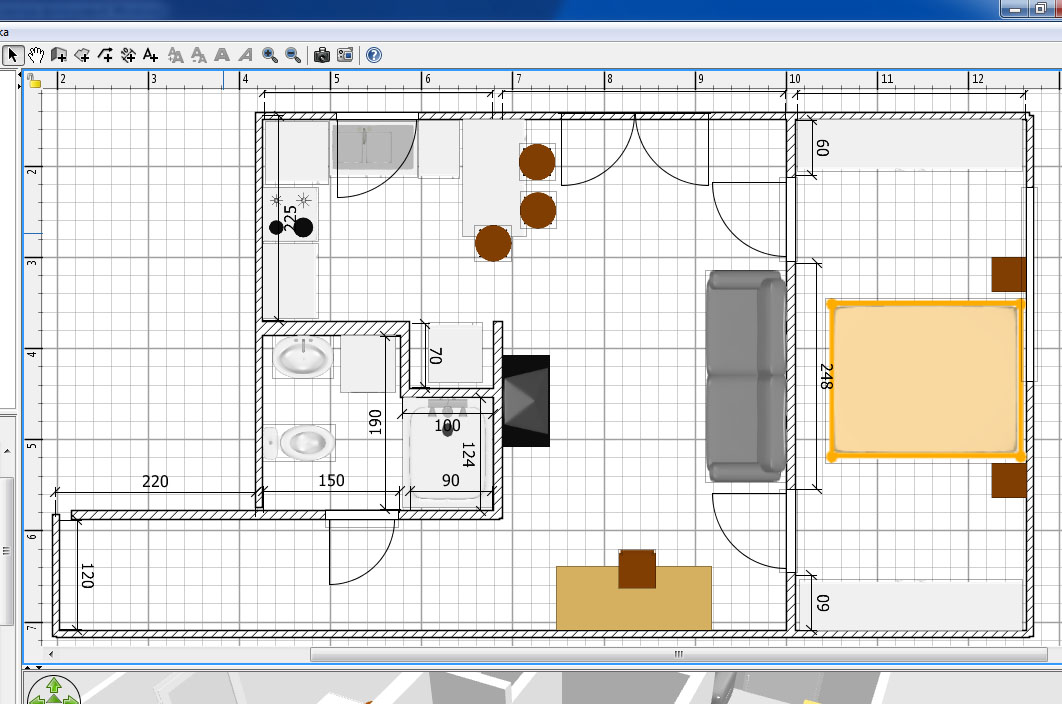Create a photo with the camera icon
The height and width of the screenshot is (704, 1062).
[322, 55]
